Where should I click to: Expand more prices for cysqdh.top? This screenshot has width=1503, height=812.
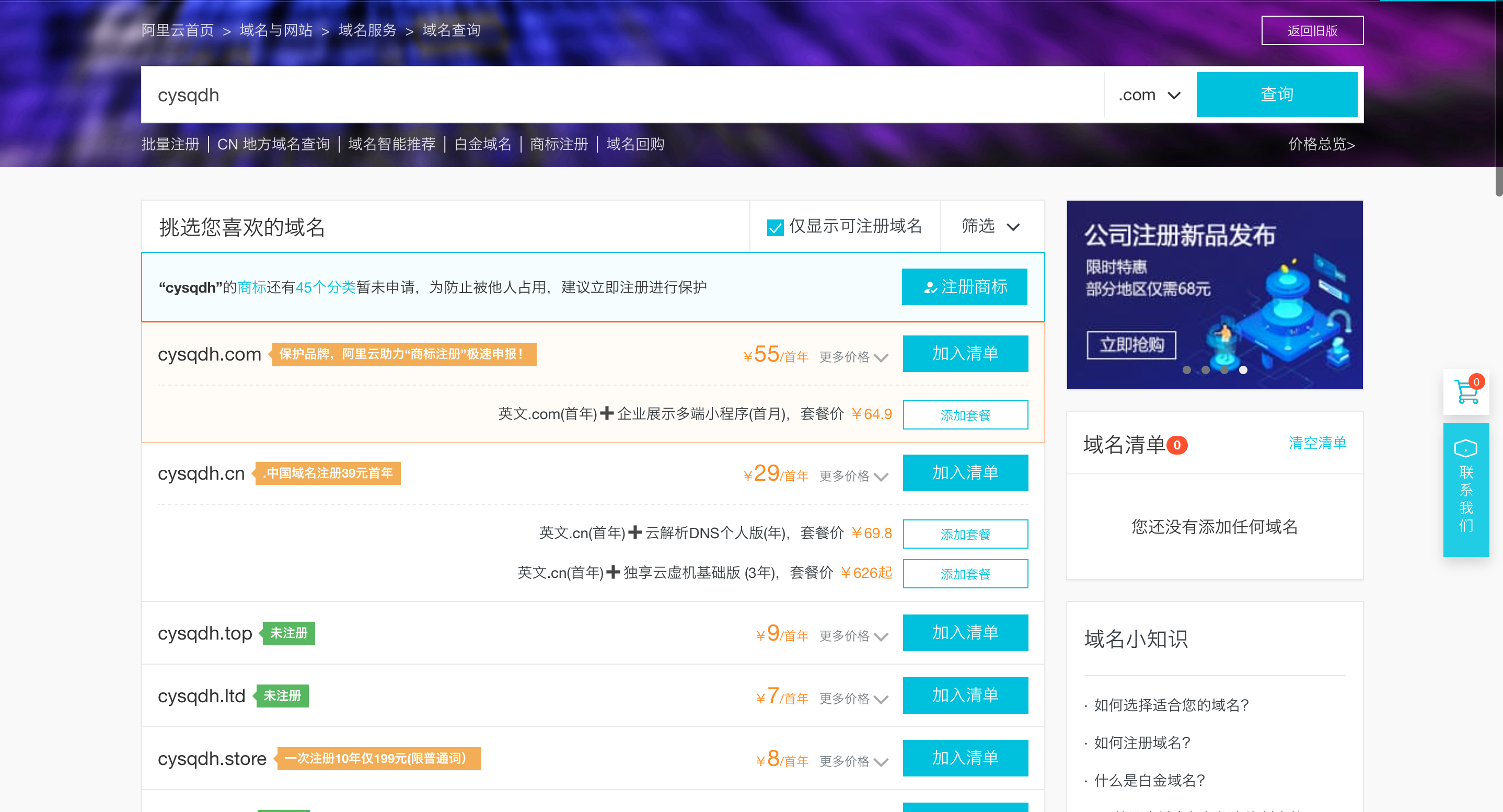pos(853,635)
